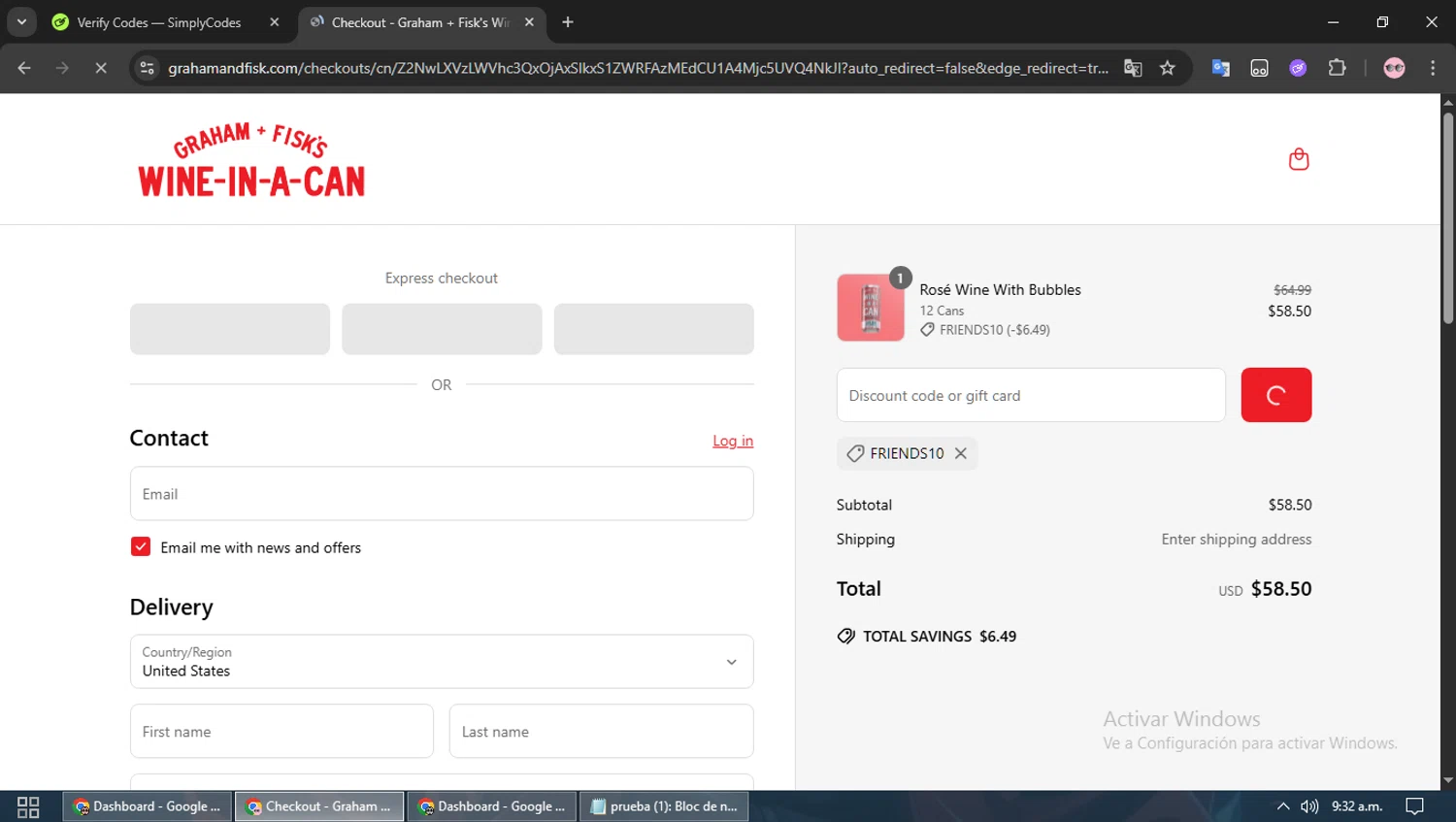Click the browser forward arrow
The height and width of the screenshot is (822, 1456).
pyautogui.click(x=62, y=68)
